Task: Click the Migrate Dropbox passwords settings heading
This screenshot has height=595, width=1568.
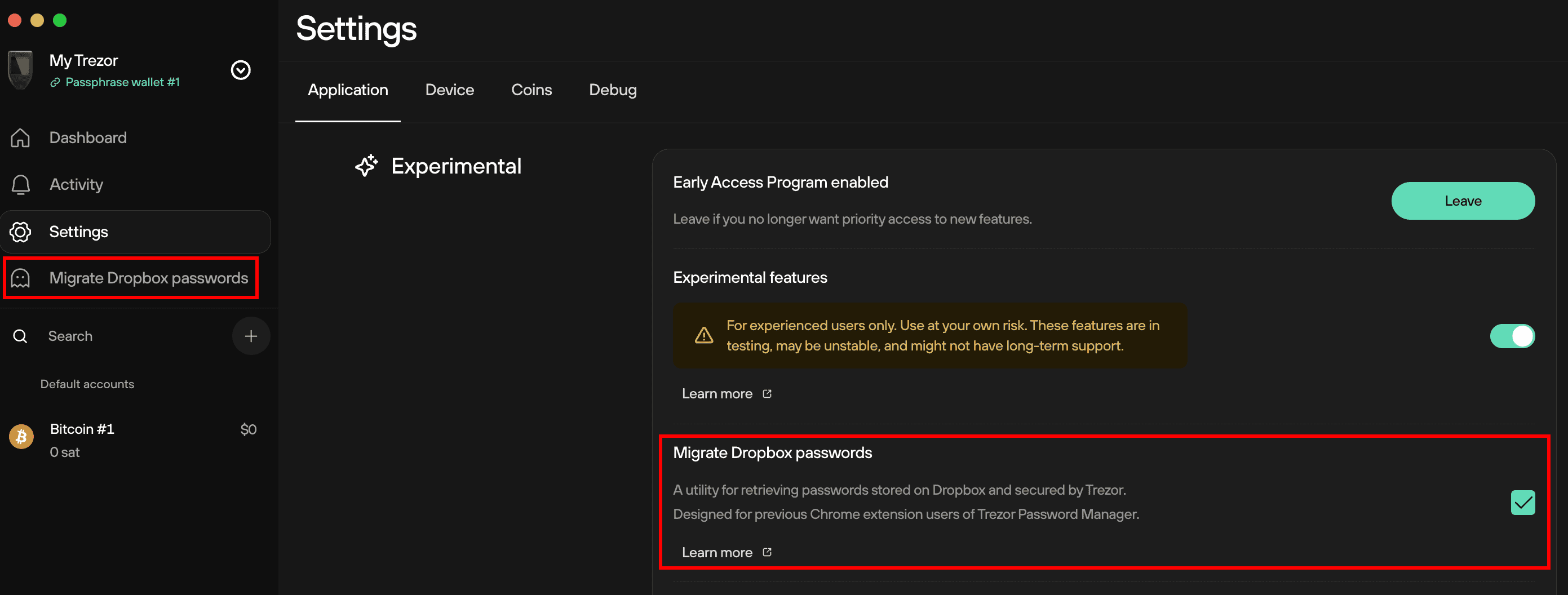Action: [772, 452]
